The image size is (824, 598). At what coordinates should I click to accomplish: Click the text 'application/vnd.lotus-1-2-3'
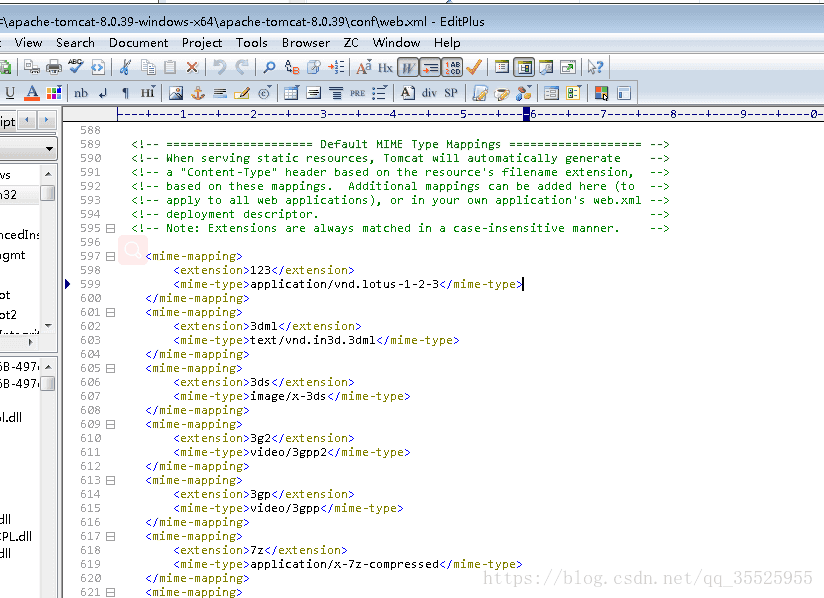345,284
